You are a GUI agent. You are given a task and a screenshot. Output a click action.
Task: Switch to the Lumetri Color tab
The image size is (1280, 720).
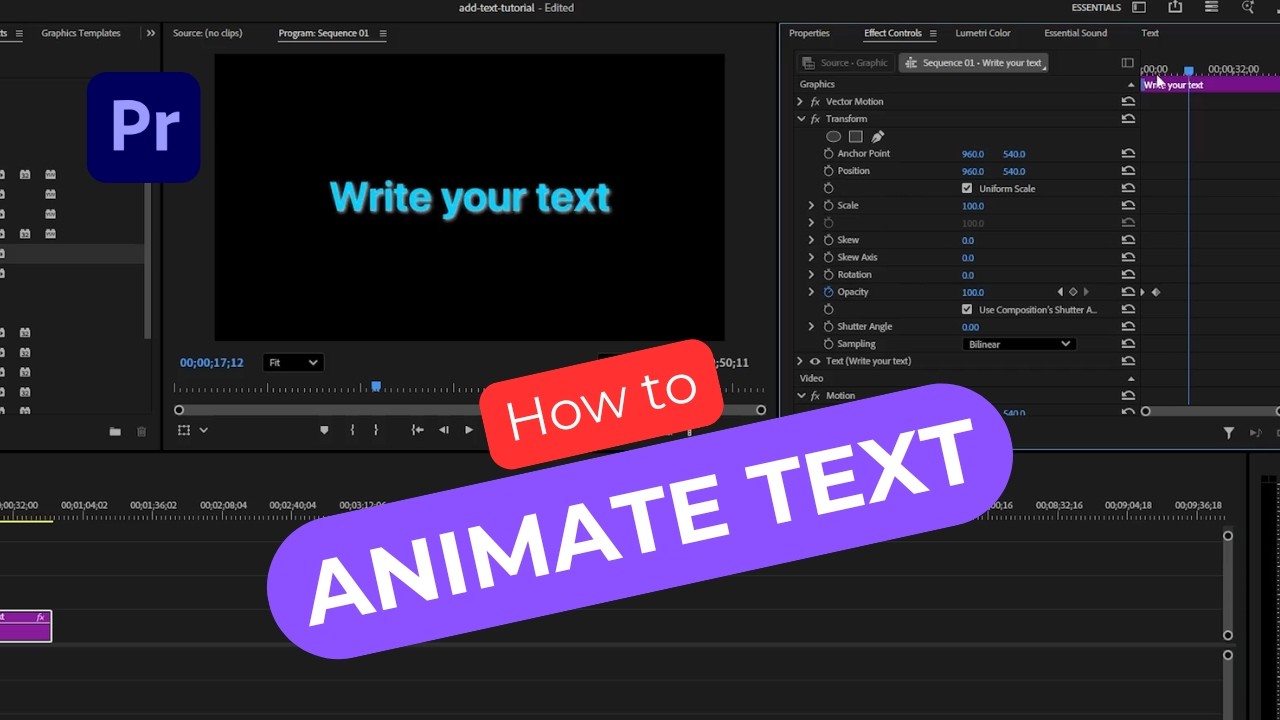pos(983,33)
